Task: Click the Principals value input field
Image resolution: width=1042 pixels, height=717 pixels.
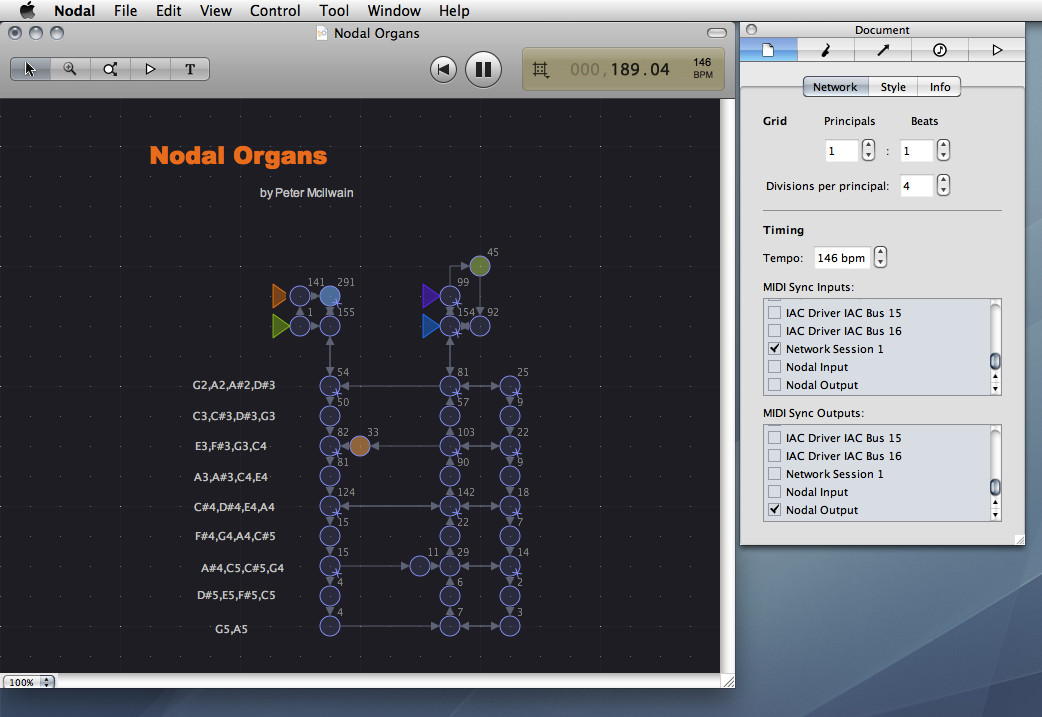Action: (841, 151)
